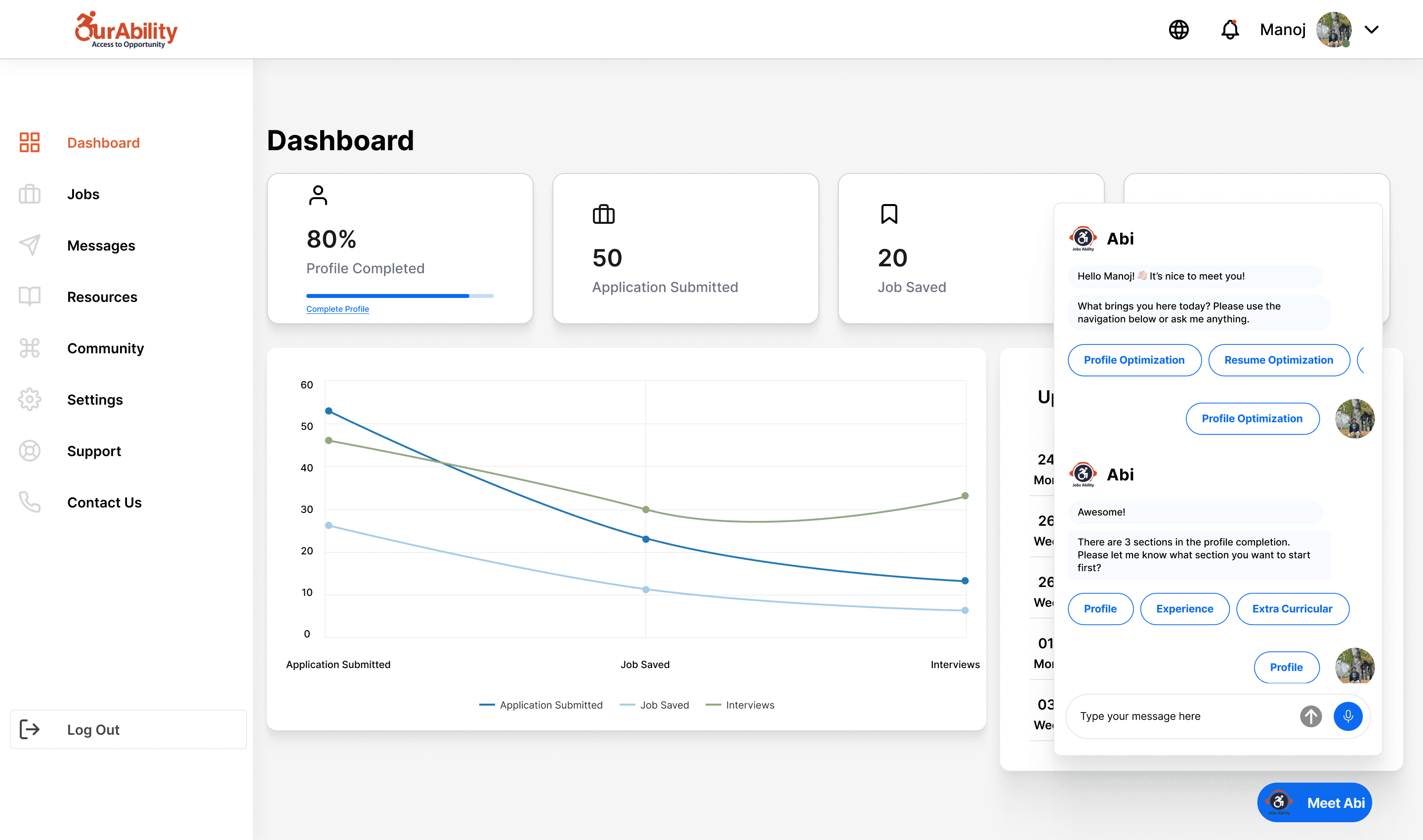The height and width of the screenshot is (840, 1423).
Task: Open the Resources menu item
Action: (x=102, y=296)
